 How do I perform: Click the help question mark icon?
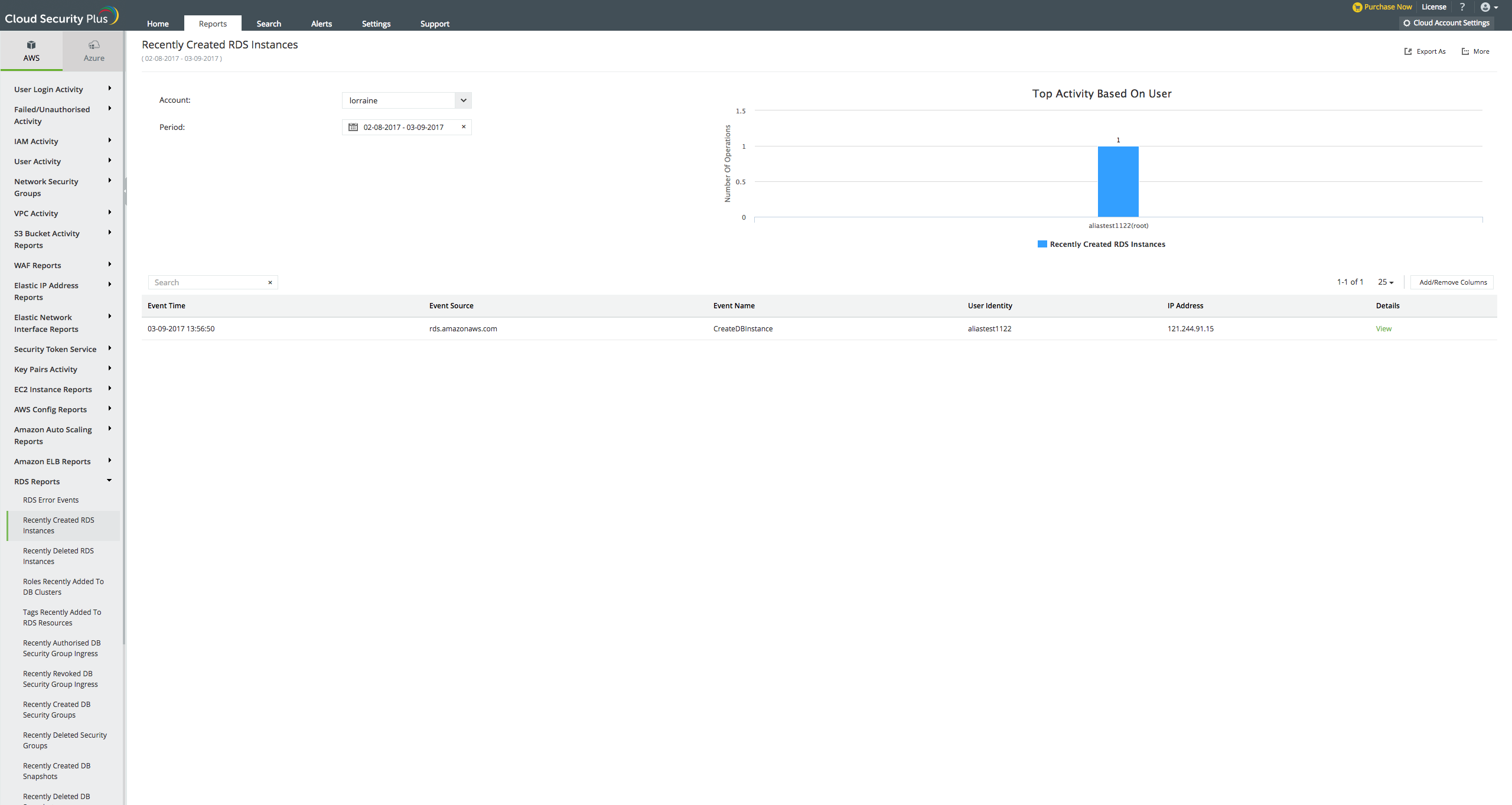pyautogui.click(x=1462, y=7)
